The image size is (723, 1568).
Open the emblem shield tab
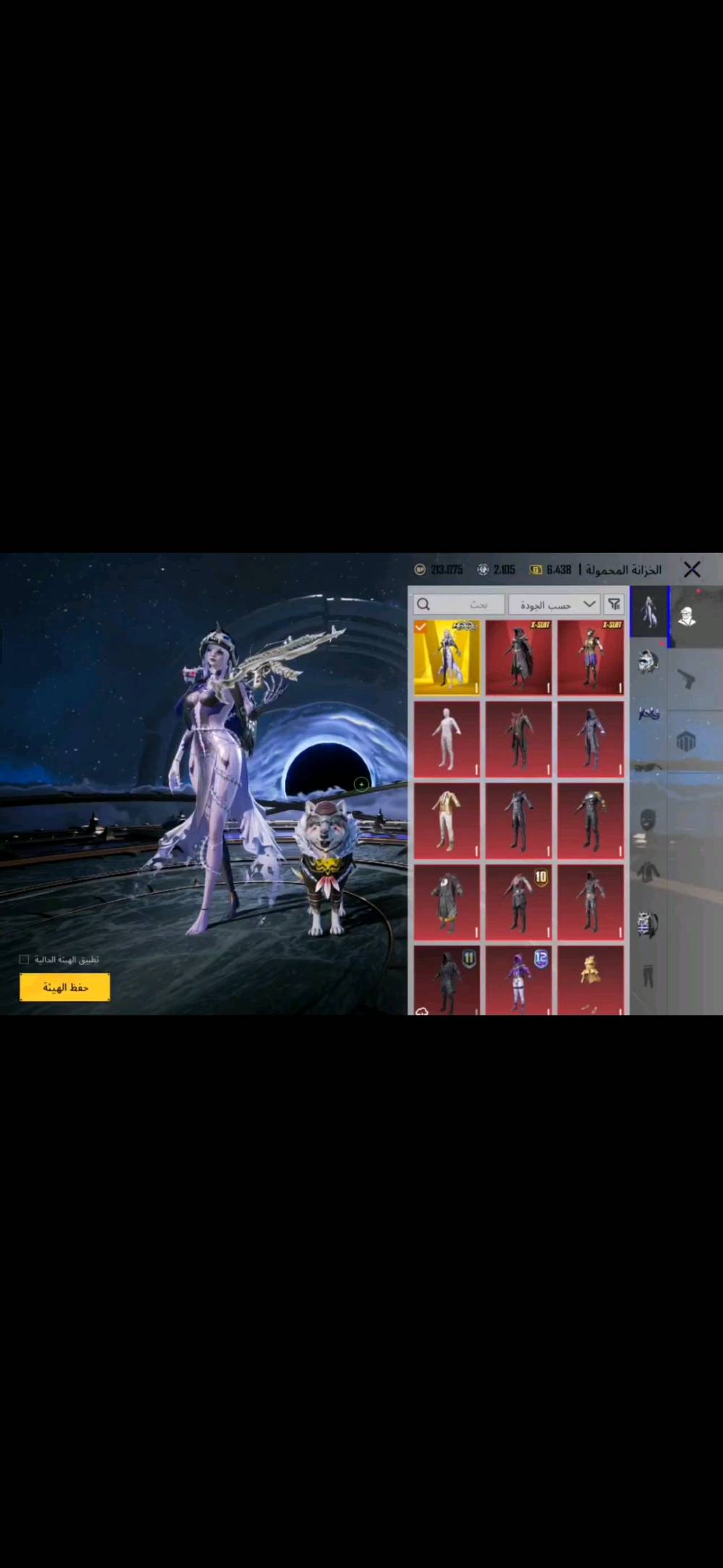(x=686, y=741)
